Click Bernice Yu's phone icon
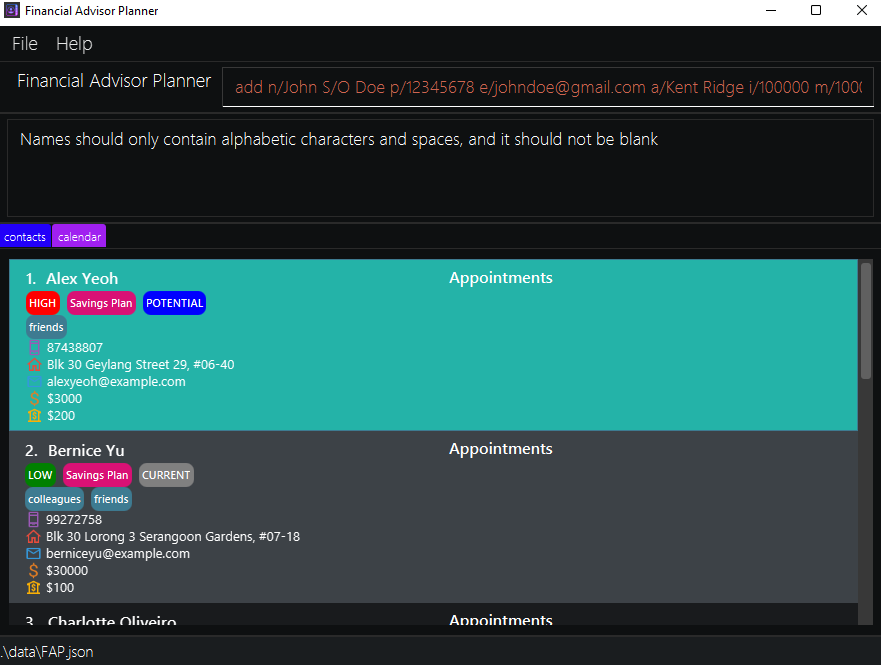The height and width of the screenshot is (665, 881). coord(33,520)
